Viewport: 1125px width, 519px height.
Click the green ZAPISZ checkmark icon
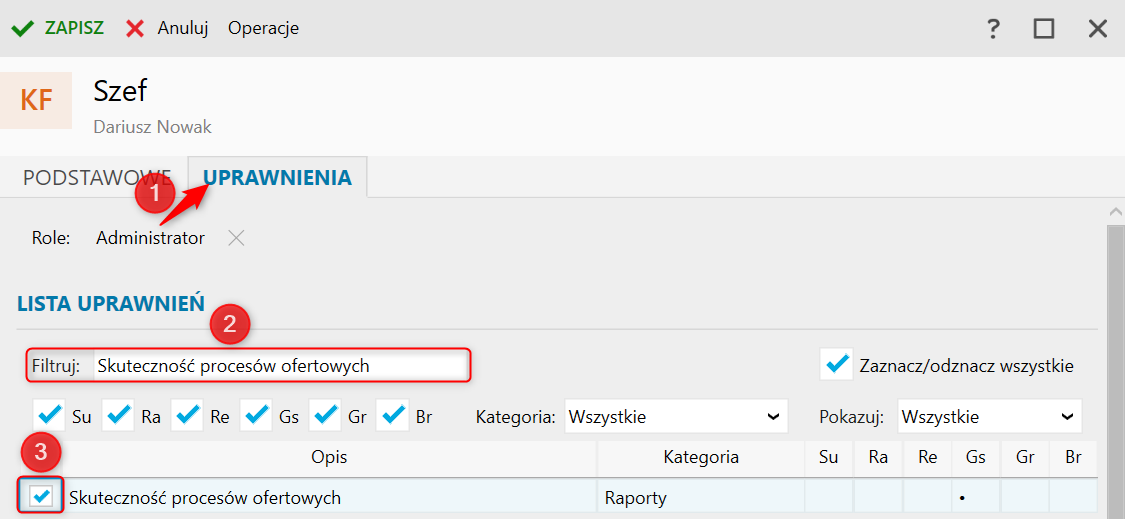click(x=23, y=28)
